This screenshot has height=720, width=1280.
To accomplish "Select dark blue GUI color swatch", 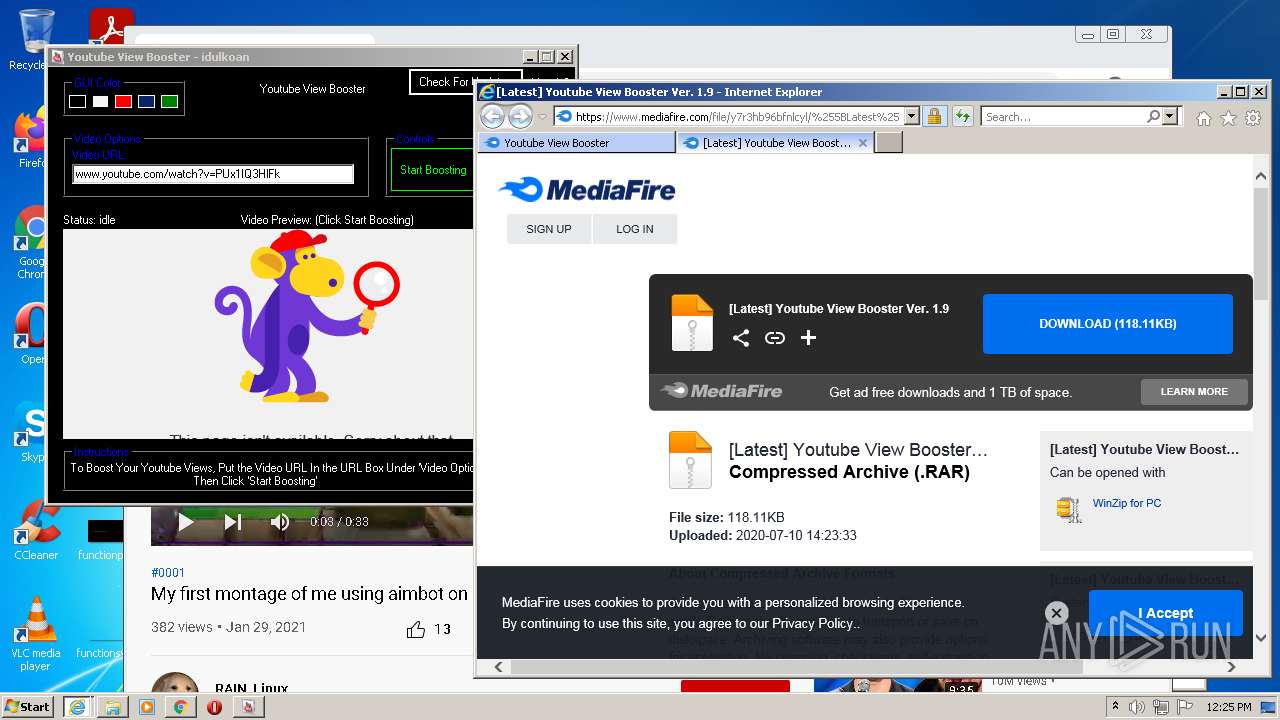I will tap(146, 101).
